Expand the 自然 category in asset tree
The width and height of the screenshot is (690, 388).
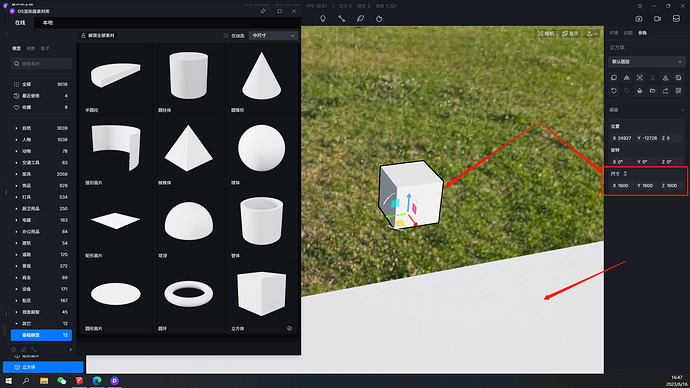[x=16, y=128]
